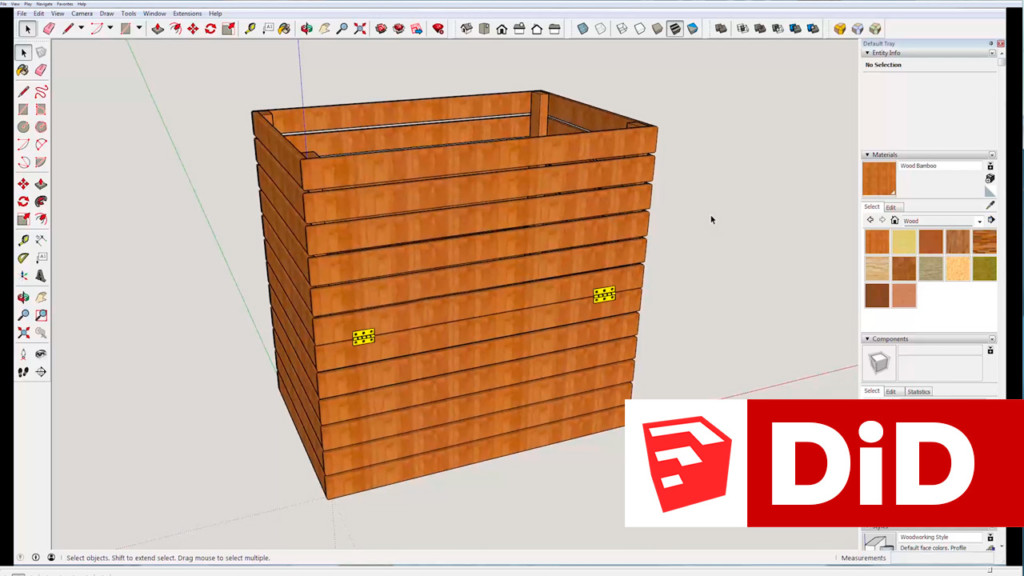Collapse the Components panel

(867, 339)
